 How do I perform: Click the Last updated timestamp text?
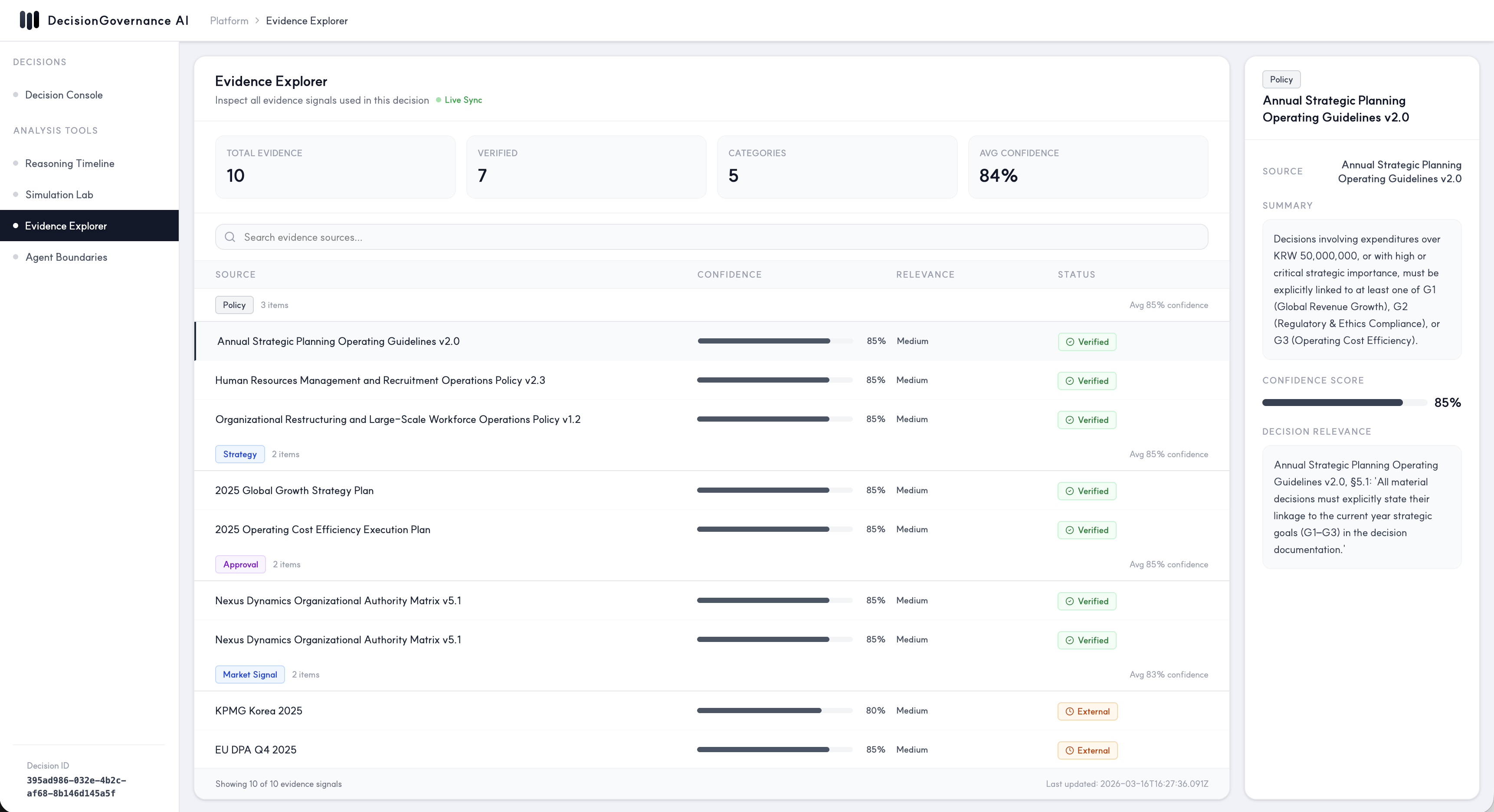tap(1127, 784)
